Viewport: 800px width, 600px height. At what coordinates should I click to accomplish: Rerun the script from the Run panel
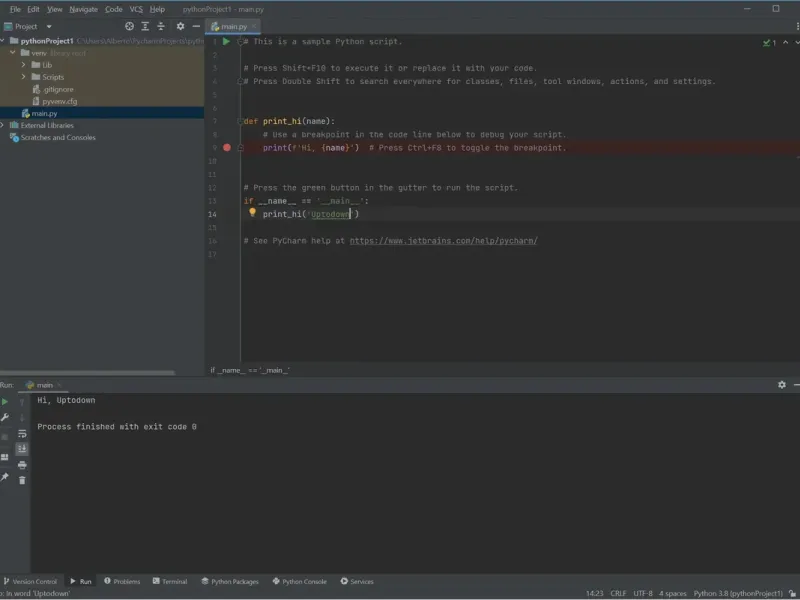(x=5, y=401)
